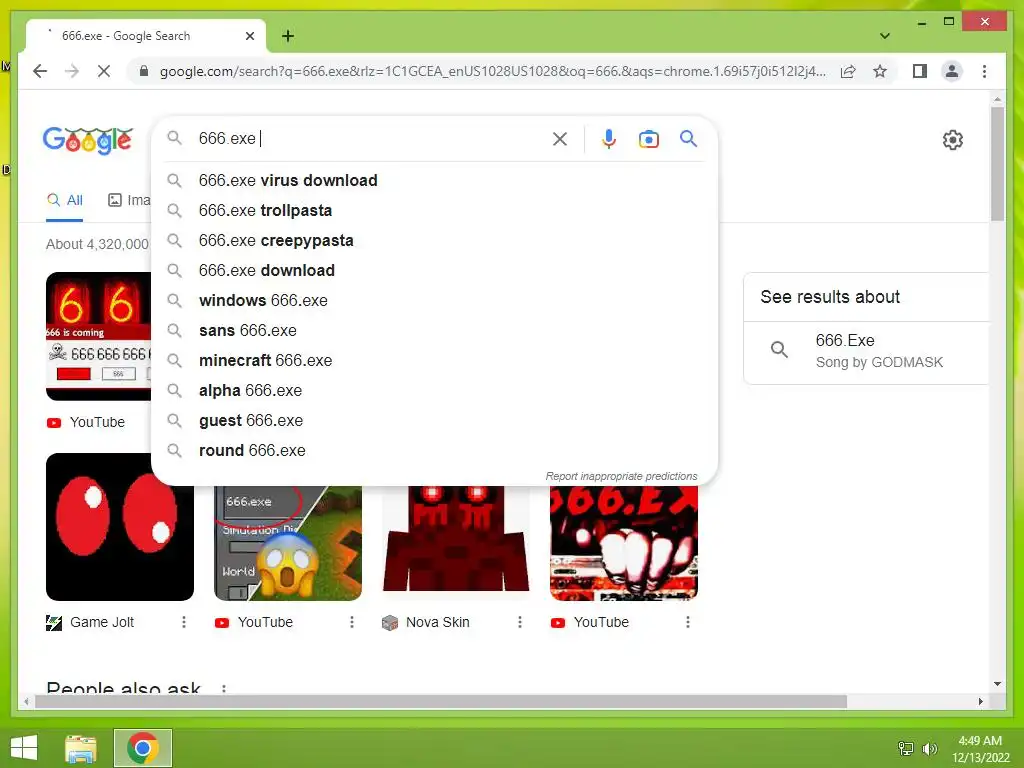Select suggestion 'sans 666.exe'
Image resolution: width=1024 pixels, height=768 pixels.
pos(434,330)
